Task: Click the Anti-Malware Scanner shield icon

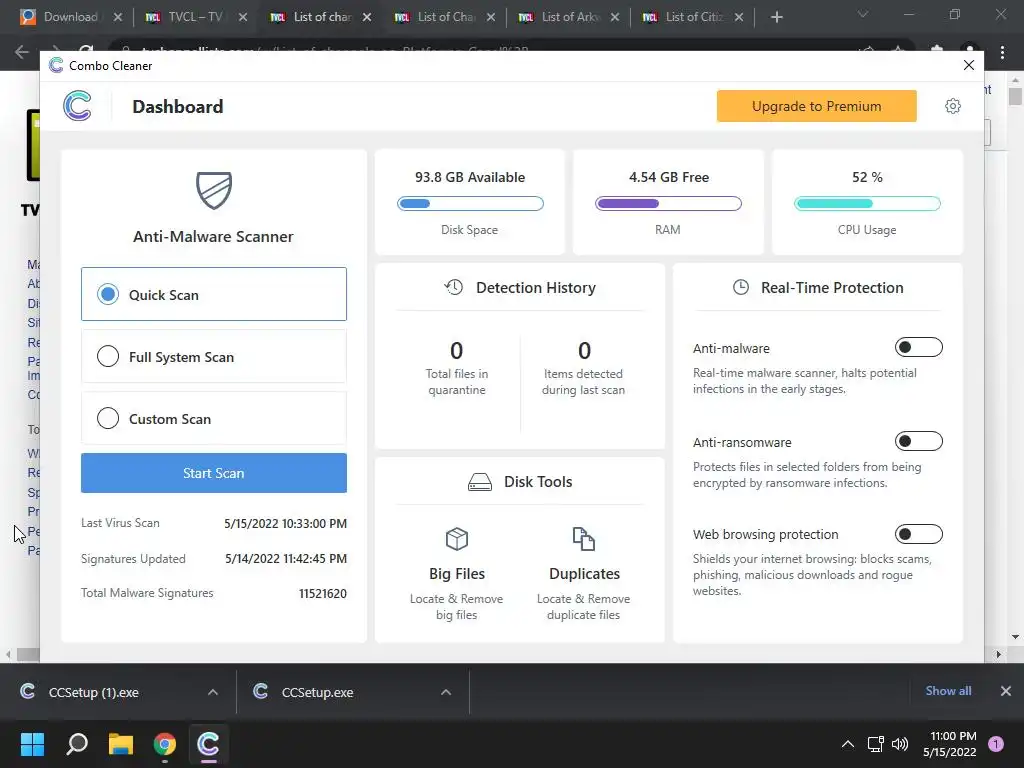Action: click(x=214, y=190)
